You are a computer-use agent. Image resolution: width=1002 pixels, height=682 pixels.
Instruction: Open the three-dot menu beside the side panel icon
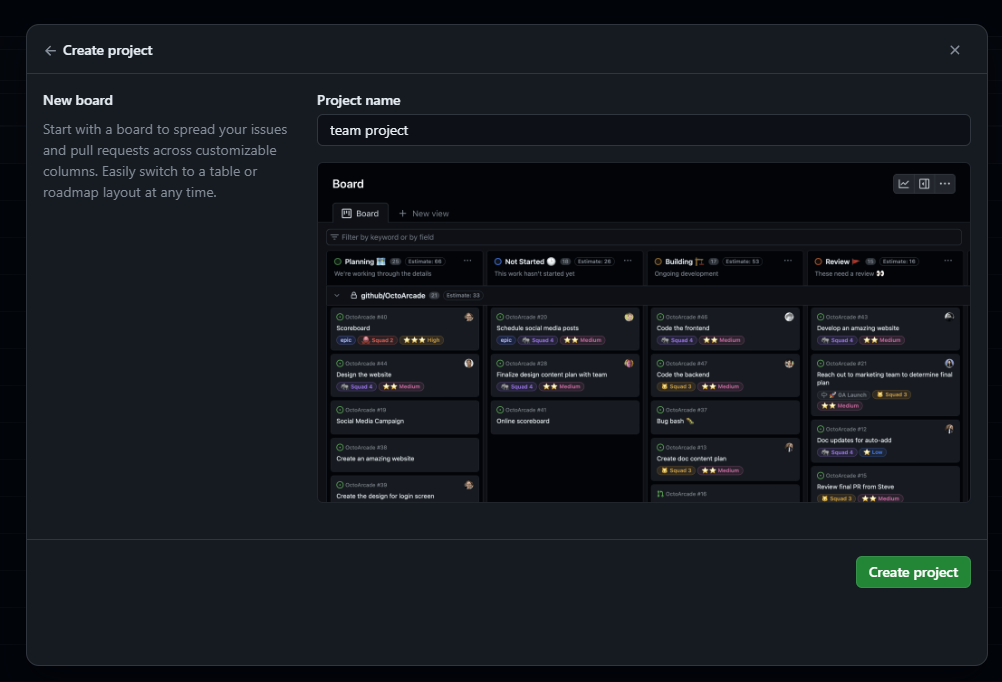[944, 184]
